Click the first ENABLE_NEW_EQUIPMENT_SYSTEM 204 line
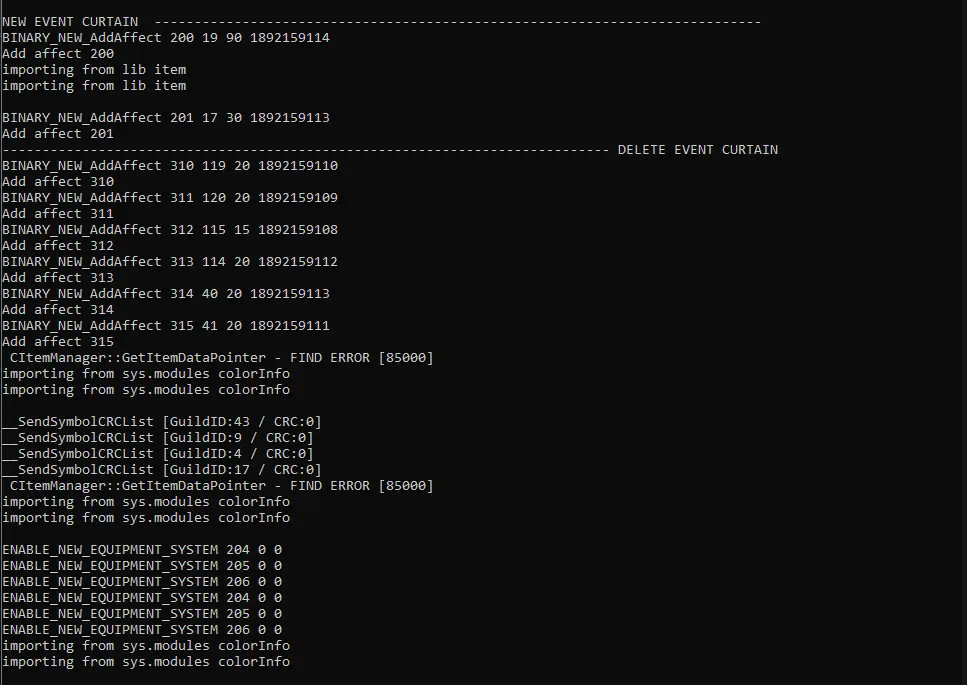This screenshot has width=967, height=685. coord(141,550)
